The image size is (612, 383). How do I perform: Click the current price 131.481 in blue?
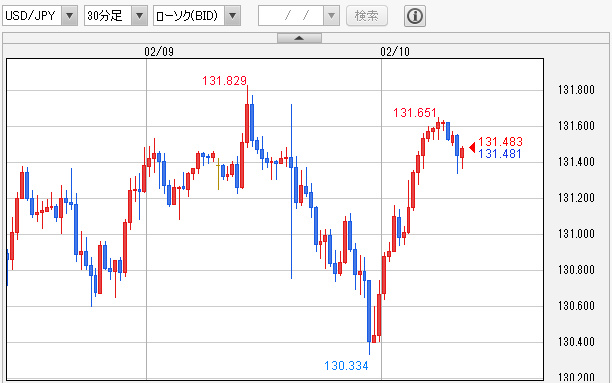coord(500,154)
